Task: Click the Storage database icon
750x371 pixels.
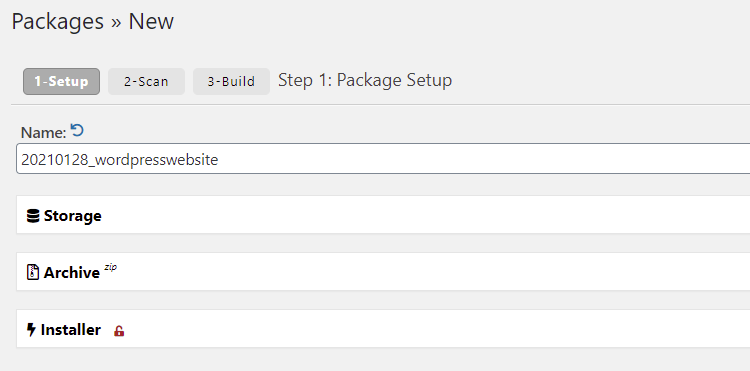Action: coord(33,216)
